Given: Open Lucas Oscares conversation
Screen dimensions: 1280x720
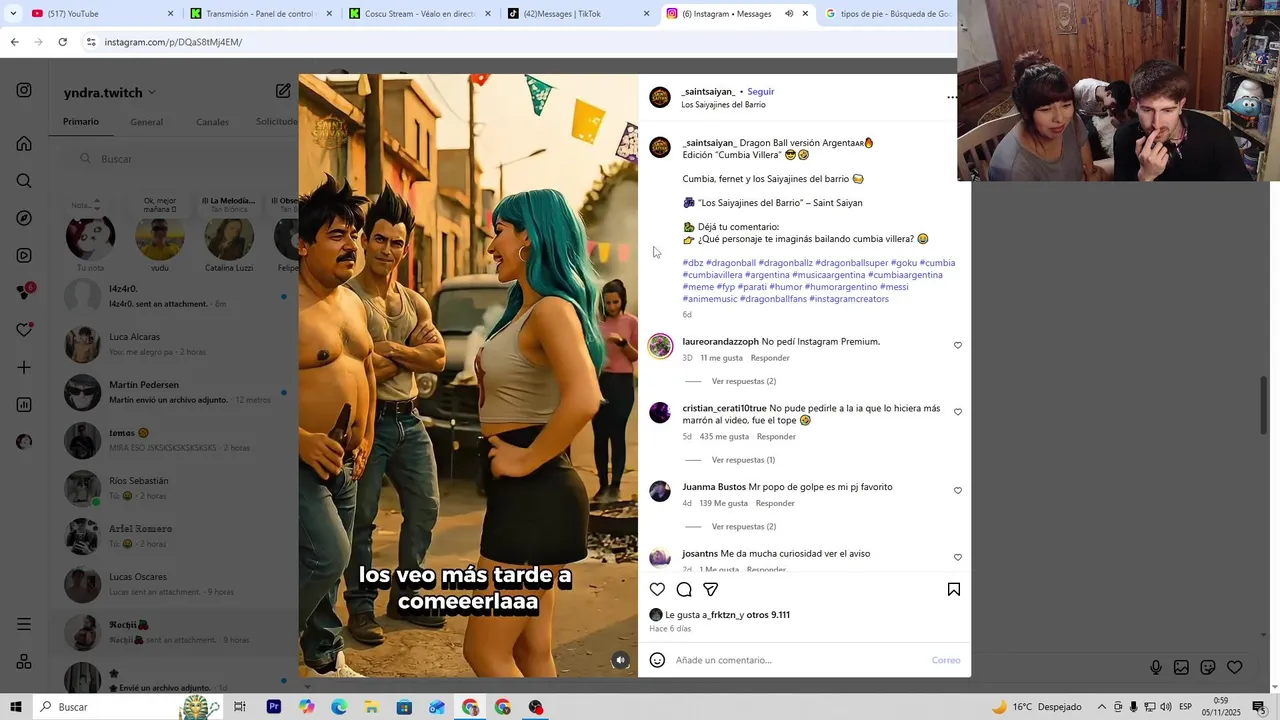Looking at the screenshot, I should pos(175,584).
